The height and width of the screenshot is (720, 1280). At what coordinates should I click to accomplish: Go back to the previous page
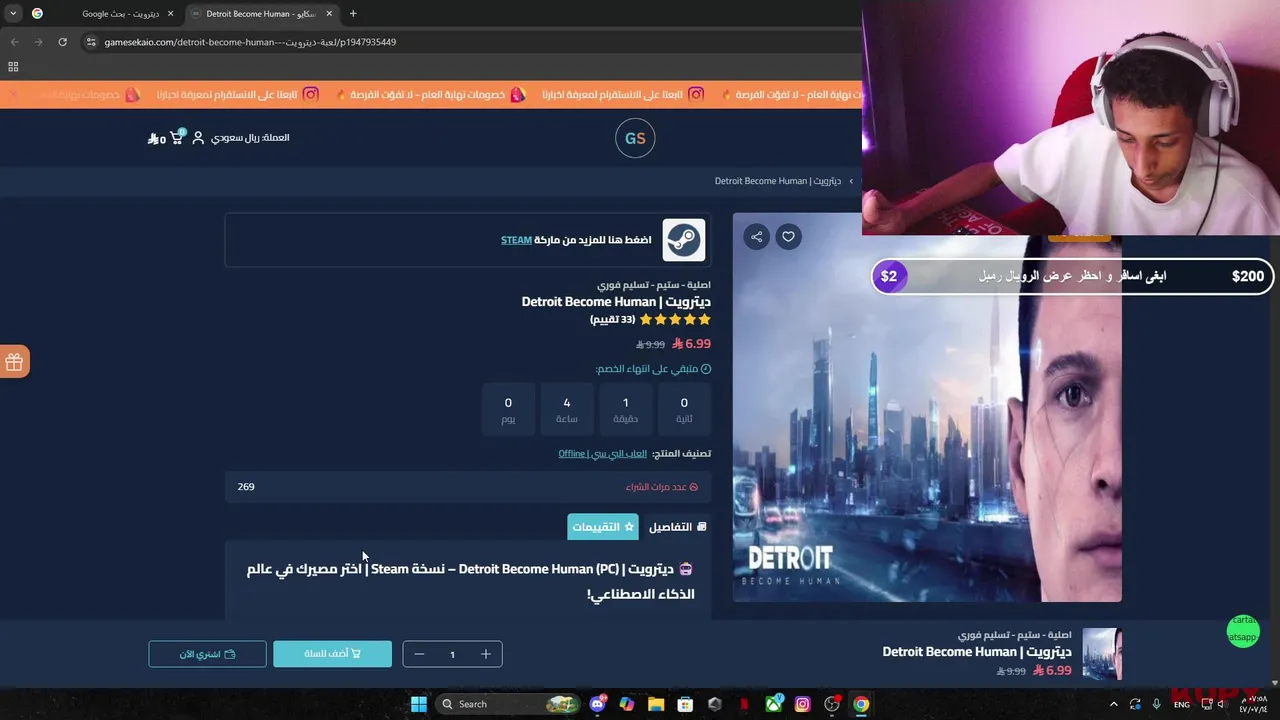(x=14, y=42)
